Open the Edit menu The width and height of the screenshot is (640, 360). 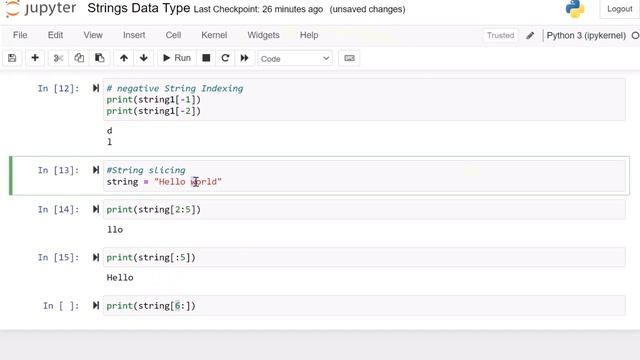[x=55, y=35]
